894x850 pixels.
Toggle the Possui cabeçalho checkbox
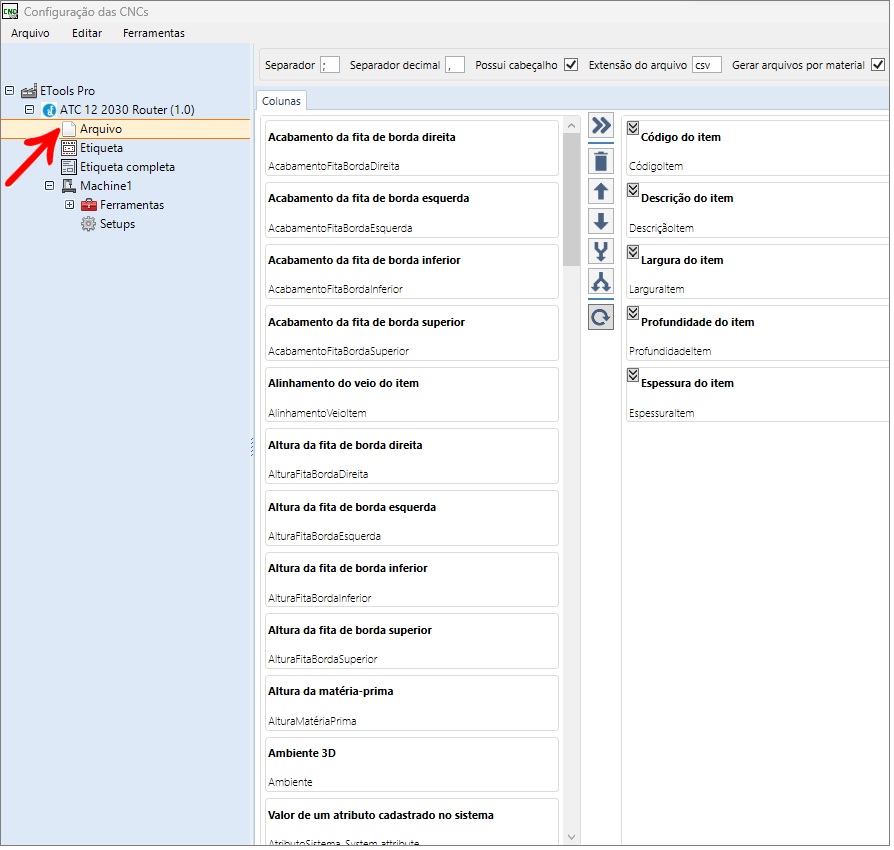coord(573,65)
